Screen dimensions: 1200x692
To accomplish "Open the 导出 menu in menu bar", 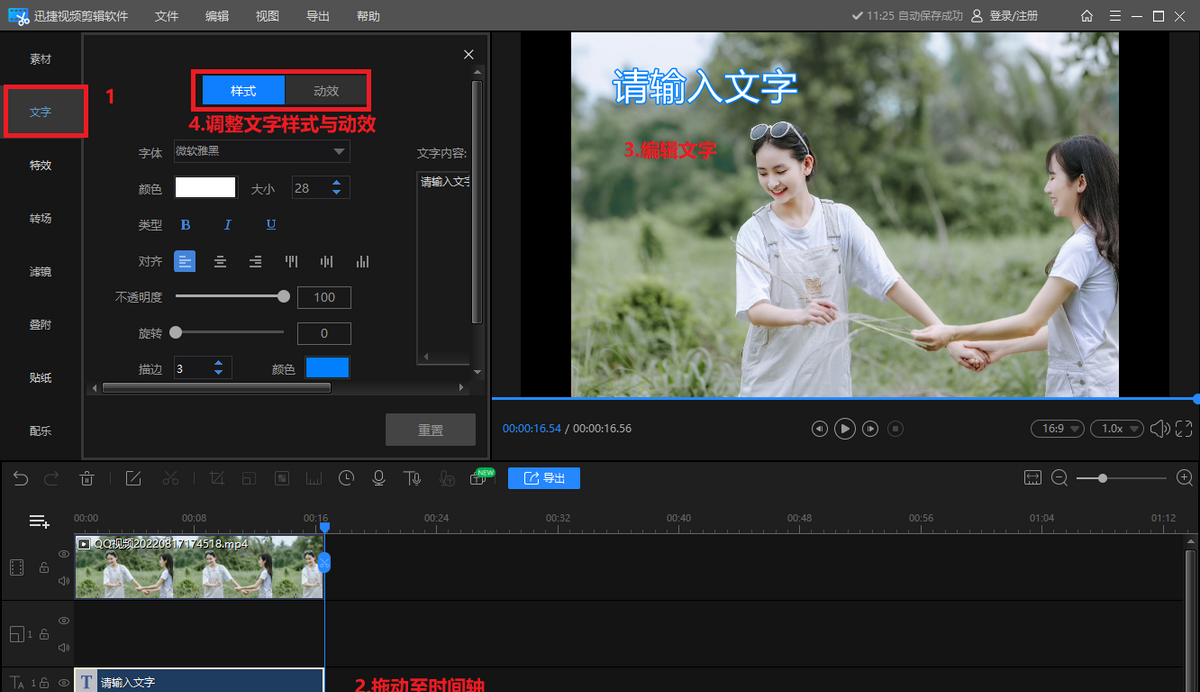I will click(318, 16).
